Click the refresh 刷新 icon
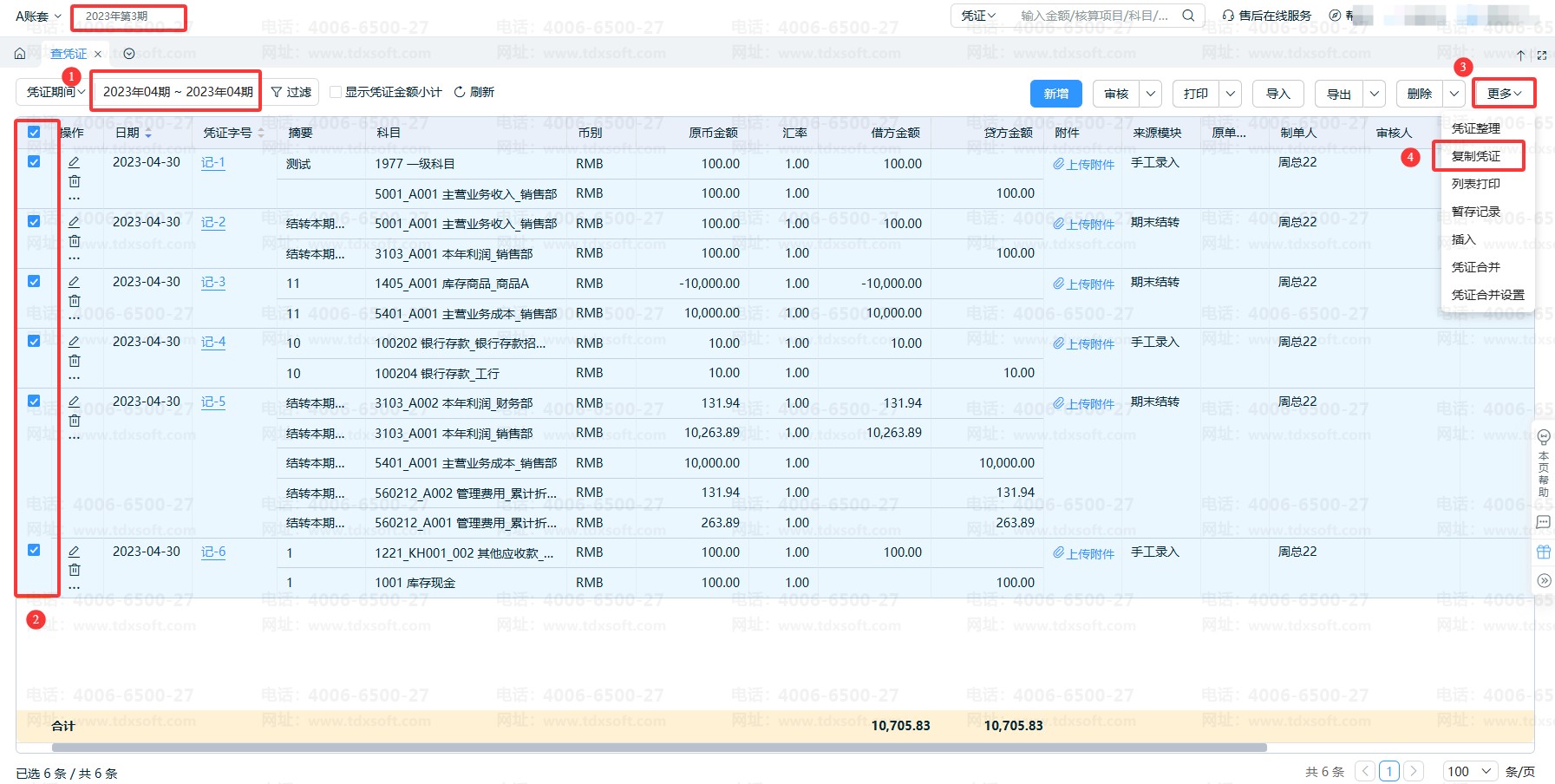This screenshot has width=1555, height=784. click(x=460, y=92)
